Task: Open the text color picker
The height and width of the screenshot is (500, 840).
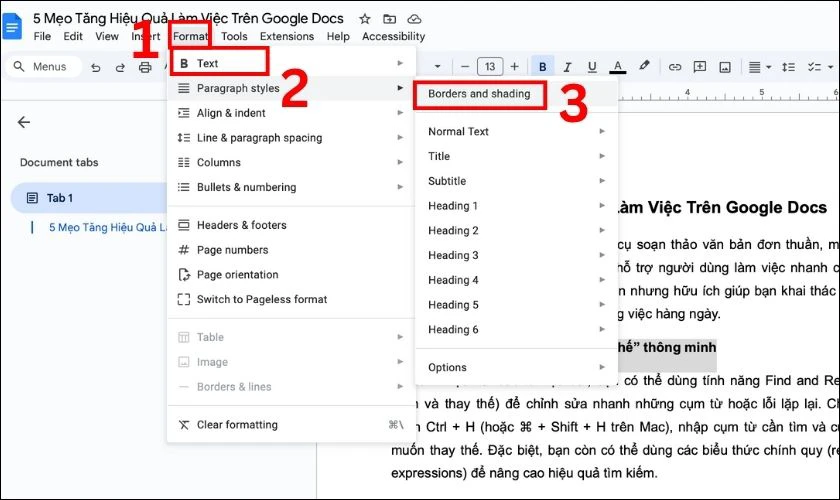Action: [618, 66]
